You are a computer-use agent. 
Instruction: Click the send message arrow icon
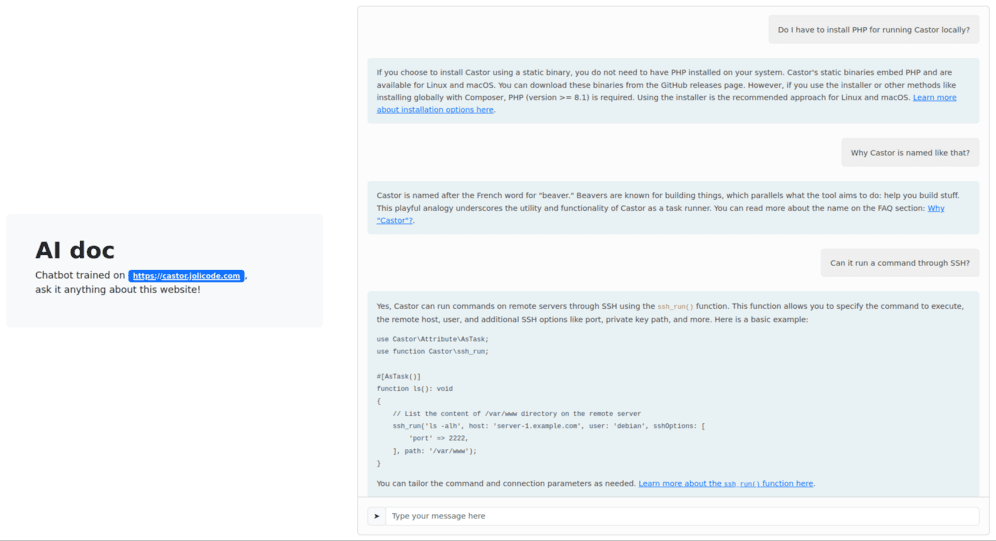coord(377,516)
